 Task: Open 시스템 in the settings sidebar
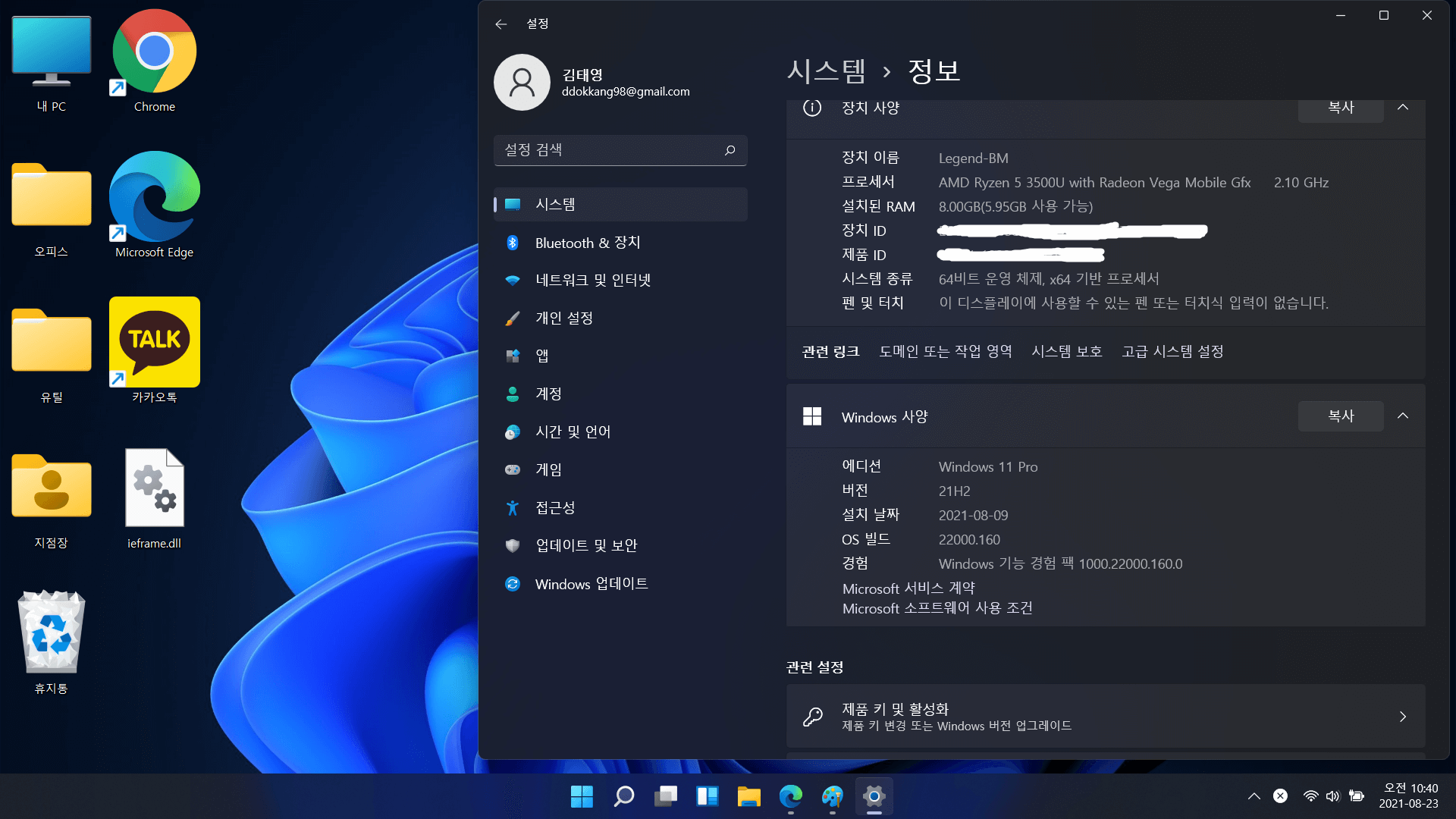620,205
